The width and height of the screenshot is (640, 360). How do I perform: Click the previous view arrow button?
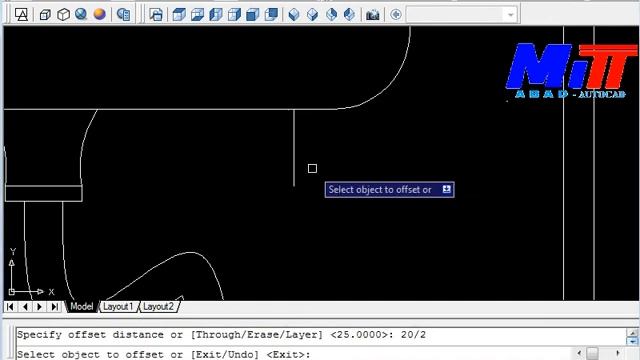click(x=396, y=15)
